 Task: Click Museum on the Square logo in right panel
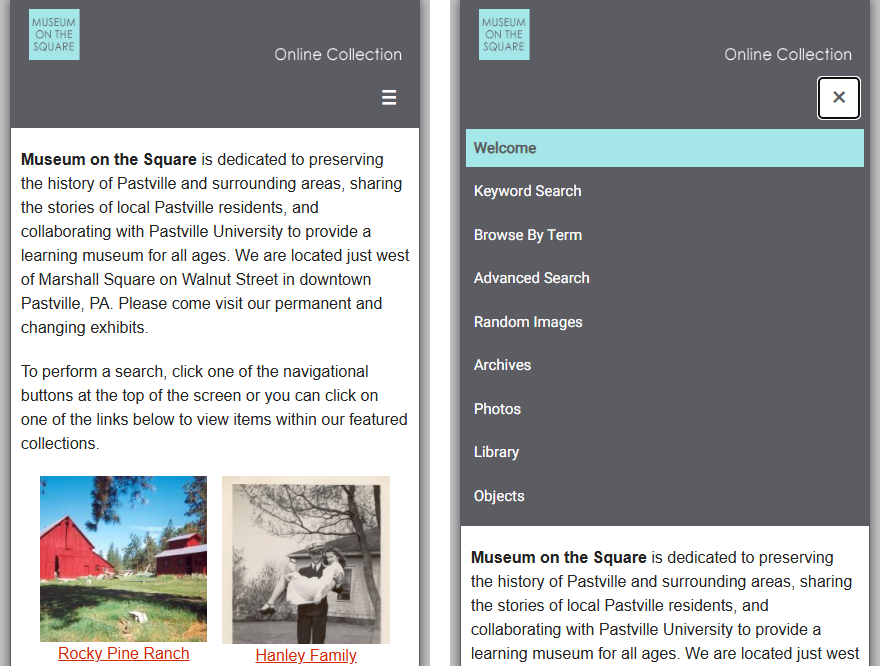coord(504,35)
